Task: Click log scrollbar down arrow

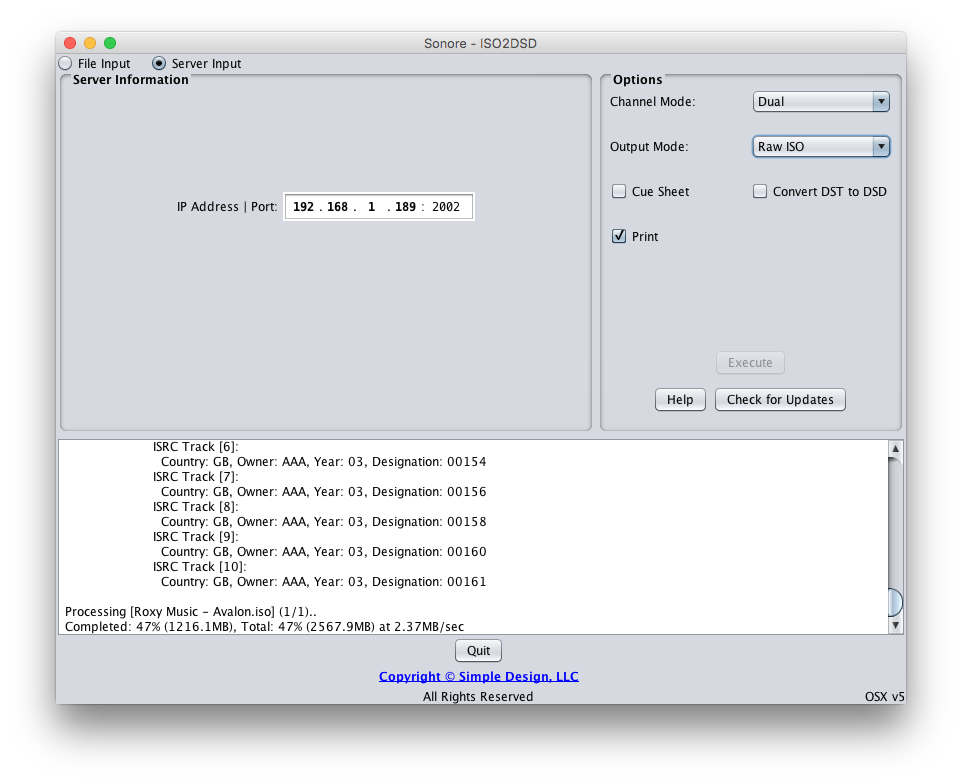Action: (x=895, y=626)
